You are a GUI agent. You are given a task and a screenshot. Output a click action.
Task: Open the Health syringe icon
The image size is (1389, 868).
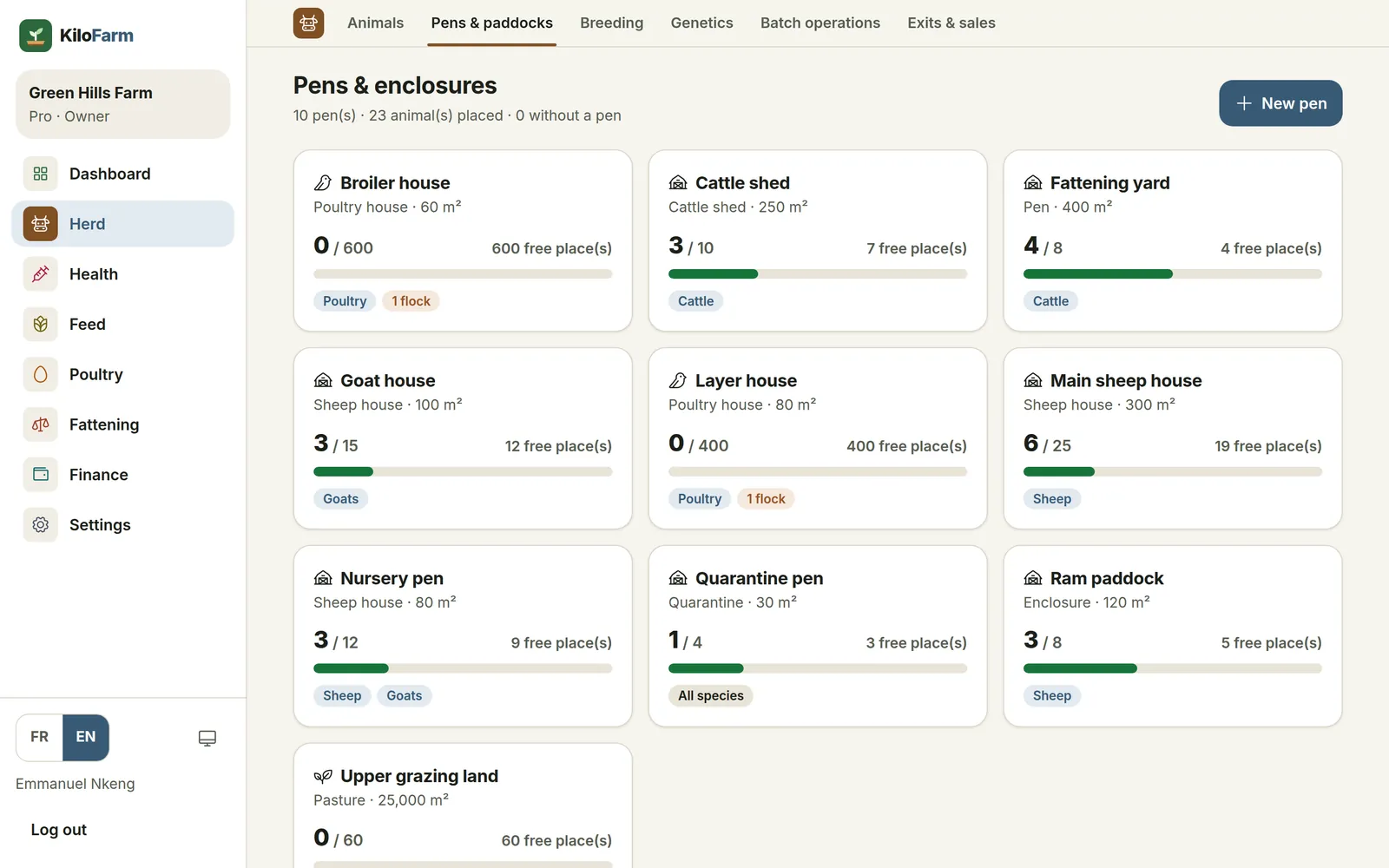tap(41, 274)
